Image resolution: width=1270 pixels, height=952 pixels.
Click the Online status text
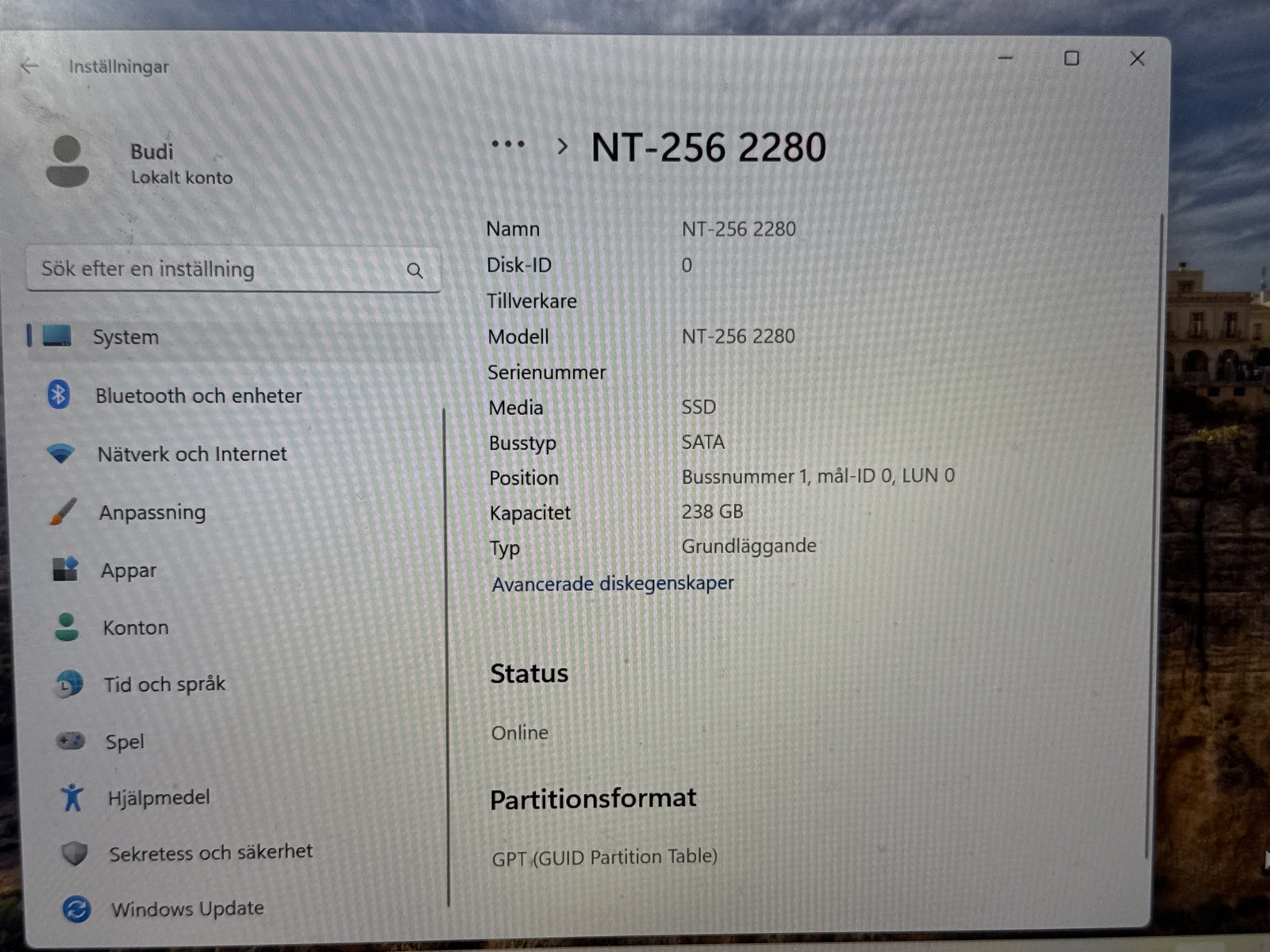(520, 732)
